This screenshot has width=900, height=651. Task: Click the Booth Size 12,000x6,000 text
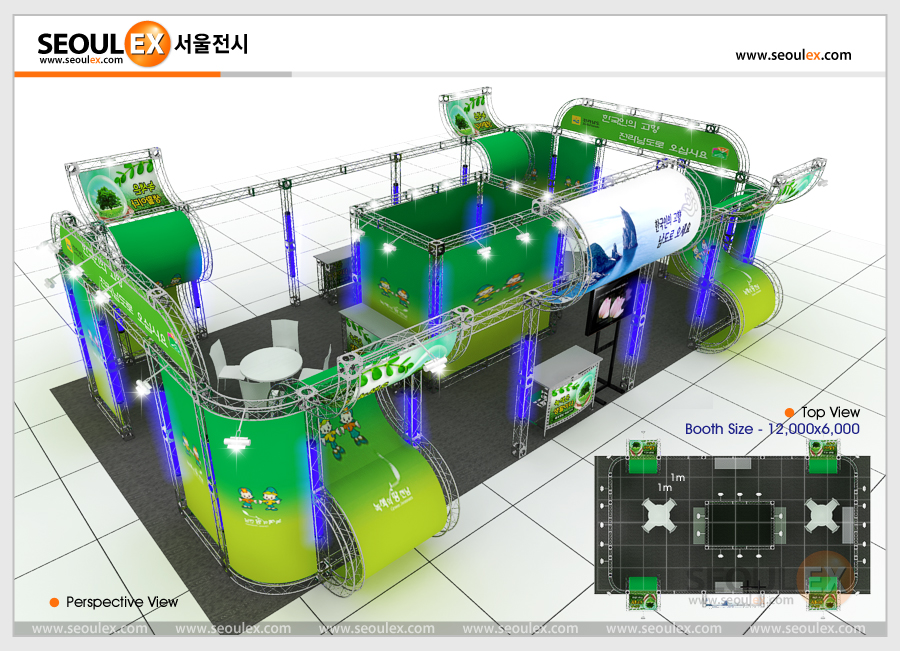coord(772,429)
